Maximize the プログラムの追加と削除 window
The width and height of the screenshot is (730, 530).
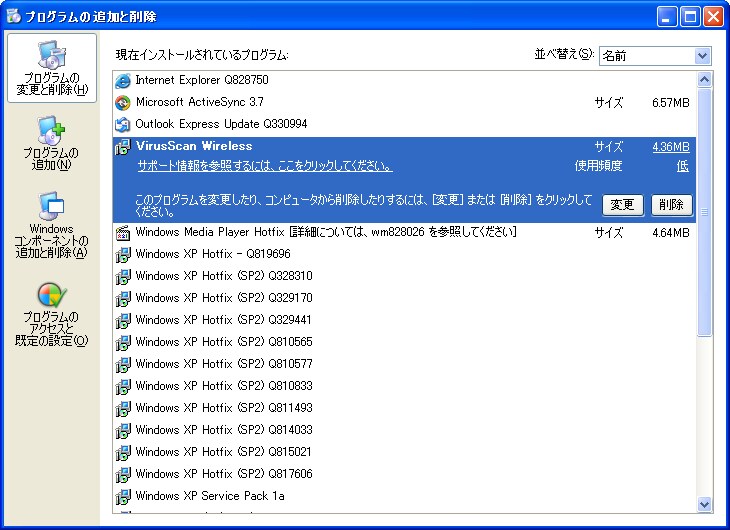tap(690, 17)
